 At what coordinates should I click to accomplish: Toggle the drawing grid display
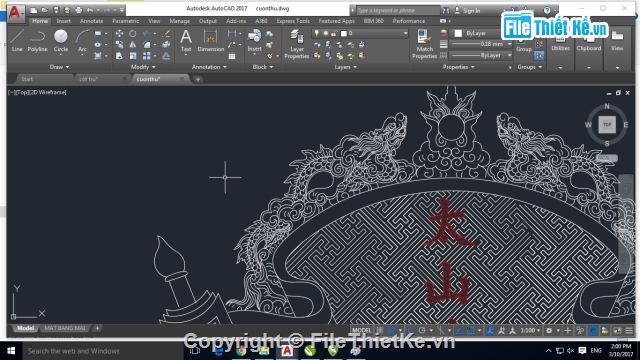pyautogui.click(x=380, y=330)
